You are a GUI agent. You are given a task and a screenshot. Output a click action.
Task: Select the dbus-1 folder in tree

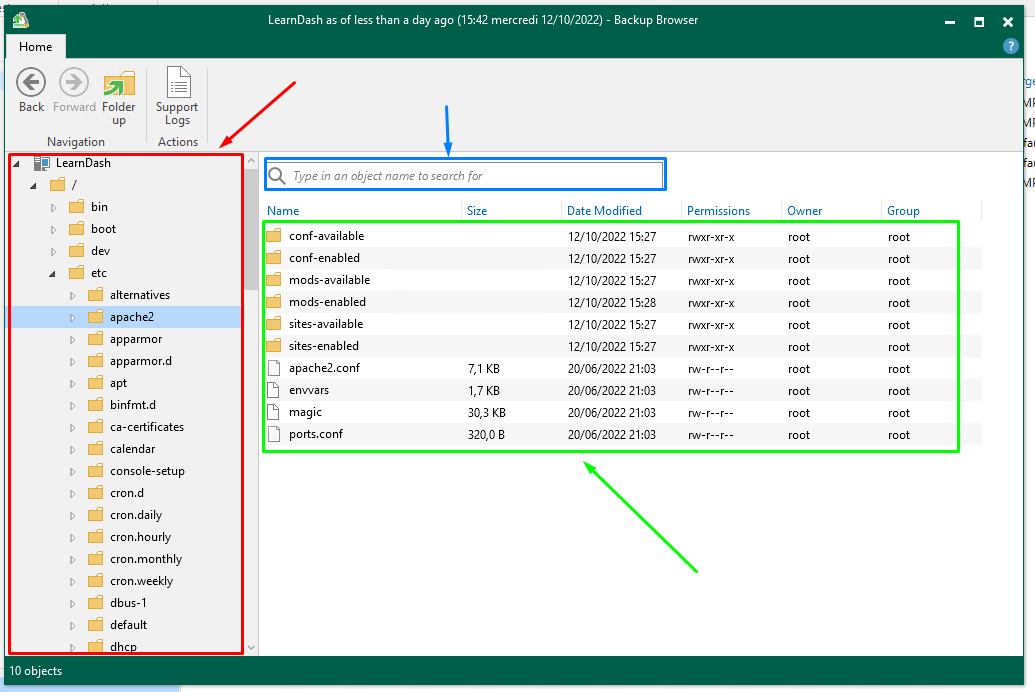[x=128, y=603]
